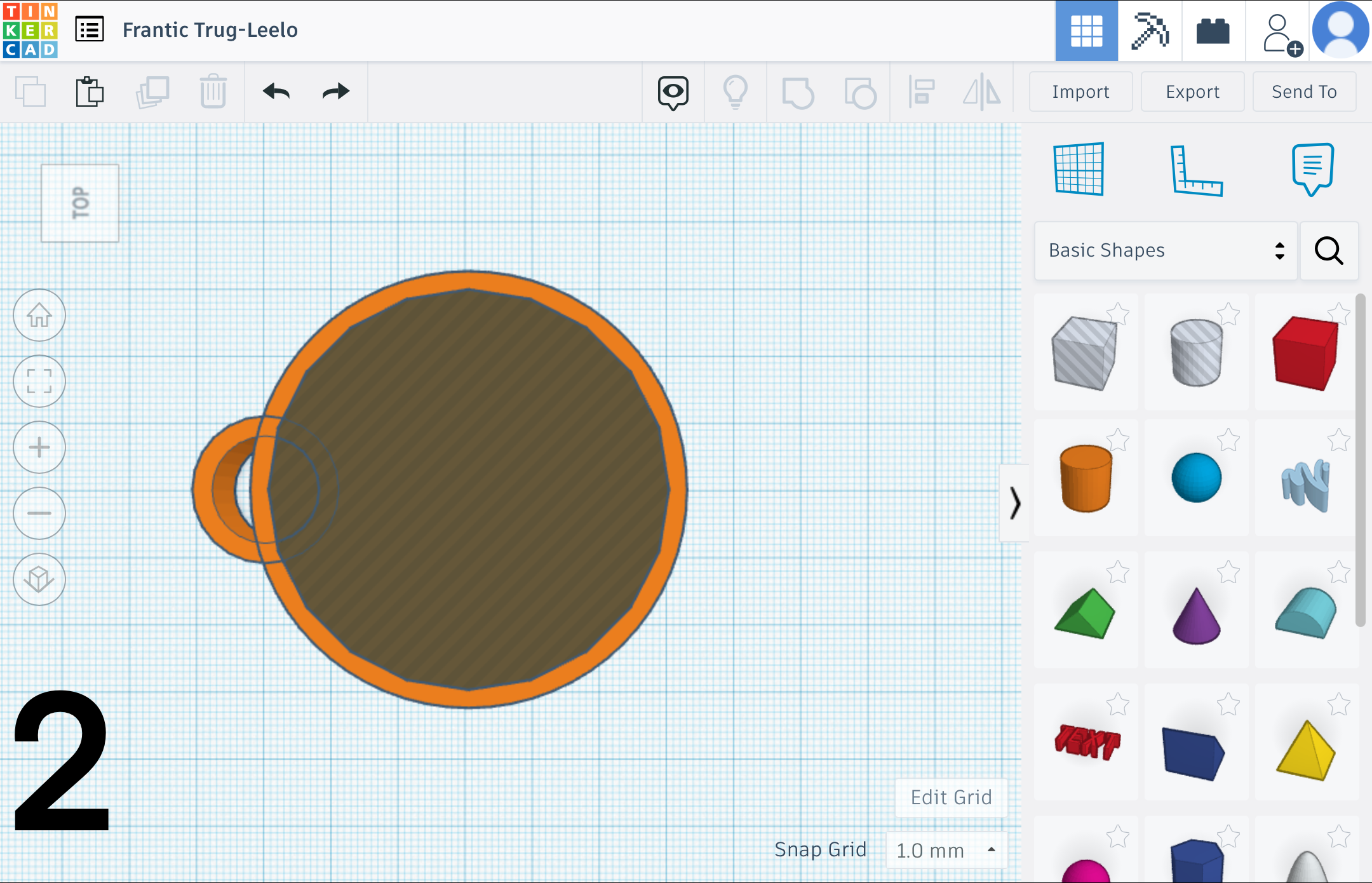Screen dimensions: 1372x883
Task: Click the TOP face of view cube
Action: [80, 203]
